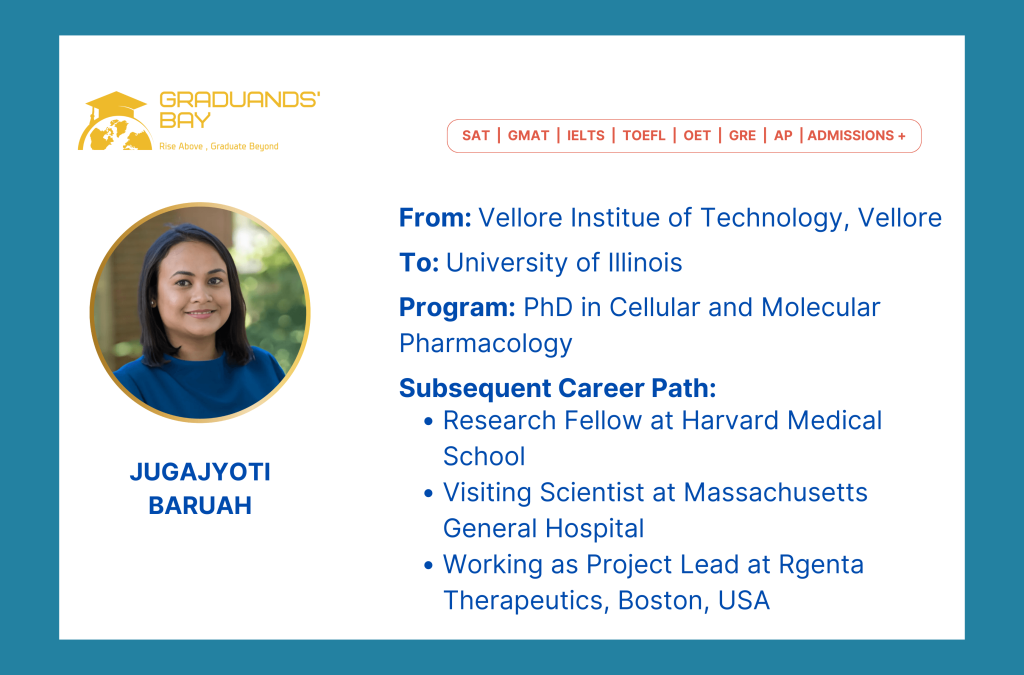Choose the TOEFL option

pos(643,135)
